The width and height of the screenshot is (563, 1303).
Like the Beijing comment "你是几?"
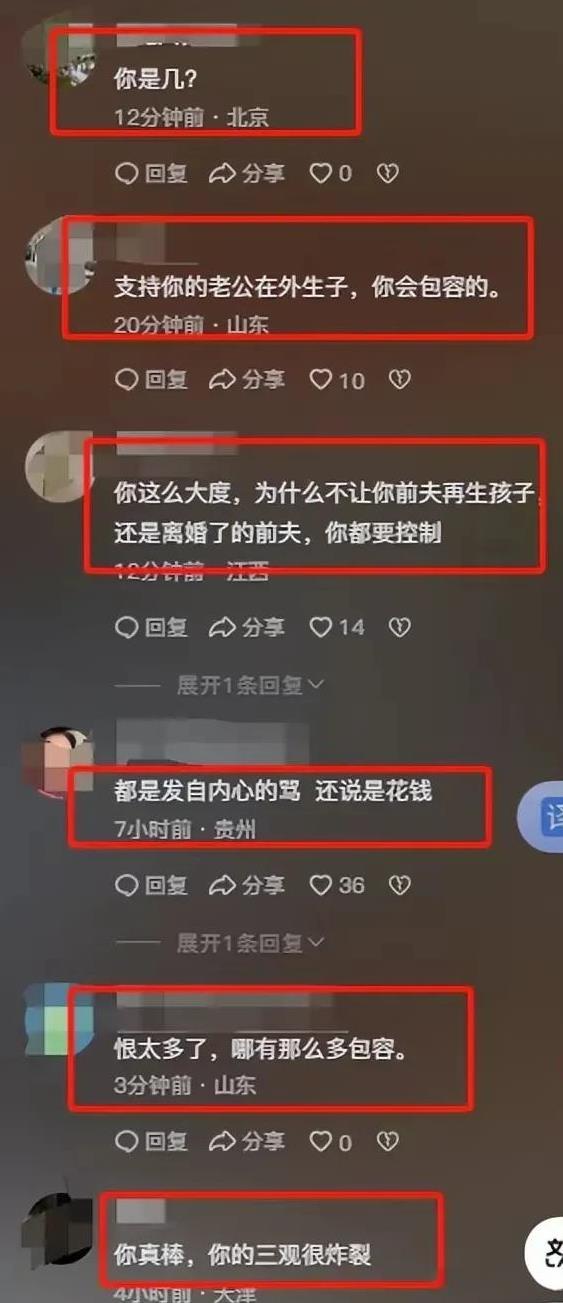click(330, 174)
